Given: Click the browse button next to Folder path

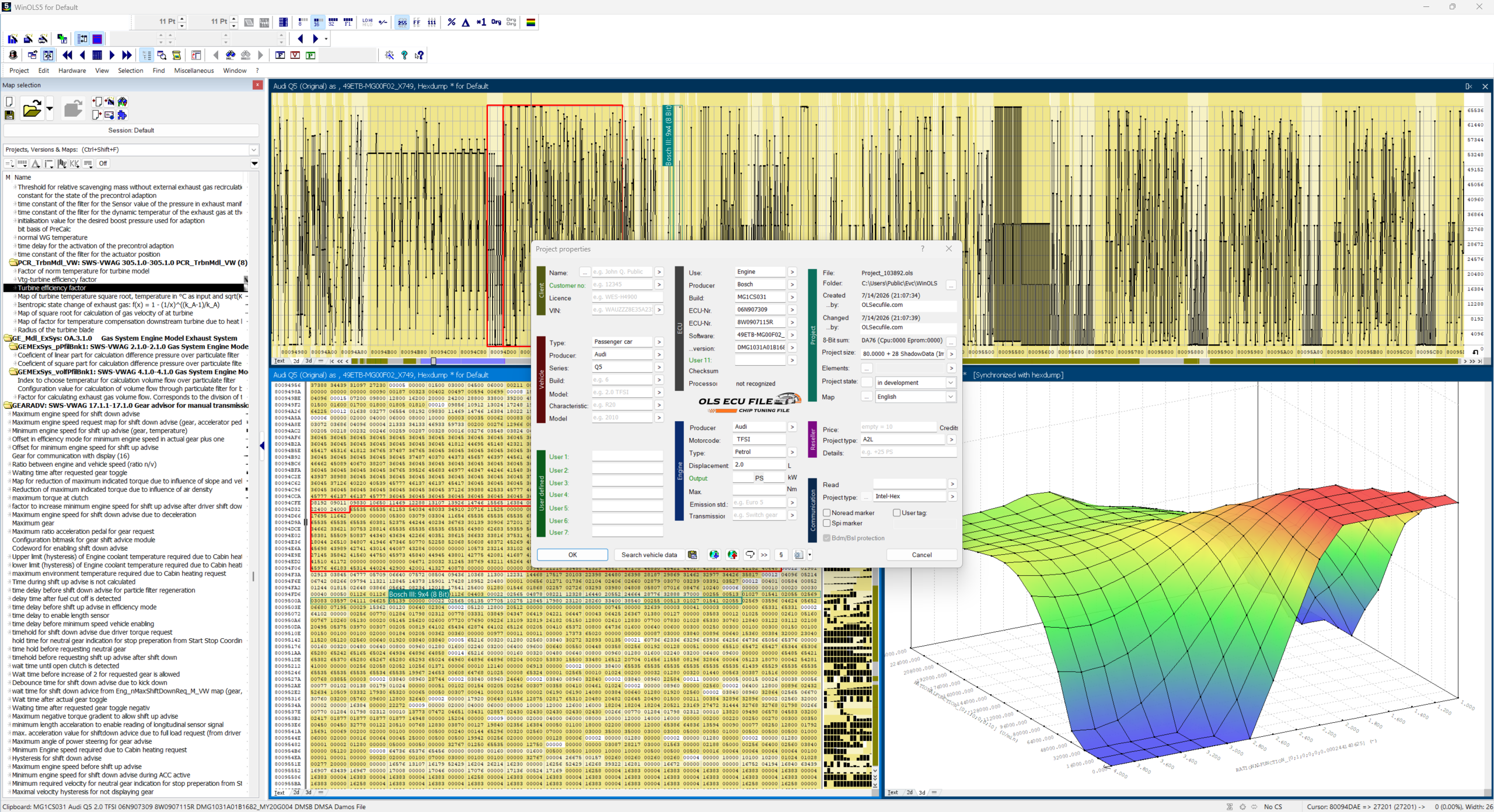Looking at the screenshot, I should (951, 285).
